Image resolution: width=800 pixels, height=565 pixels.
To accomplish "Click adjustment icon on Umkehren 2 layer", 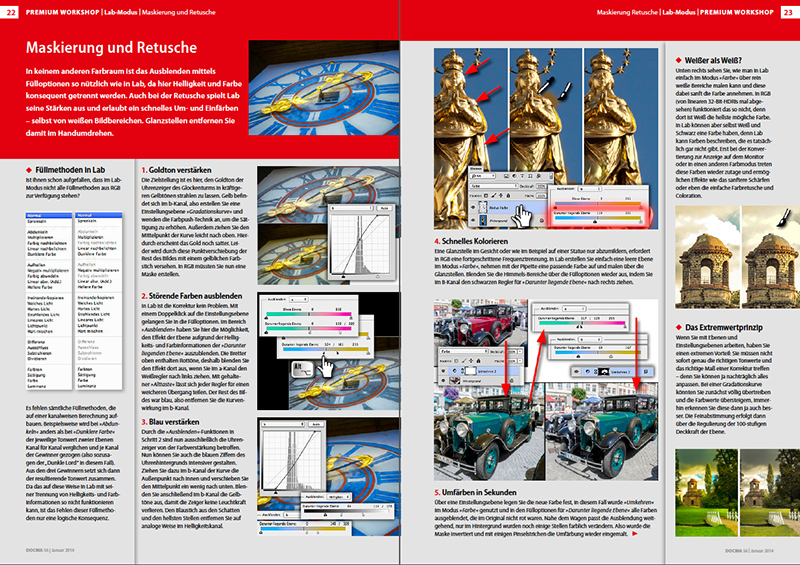I will point(455,371).
